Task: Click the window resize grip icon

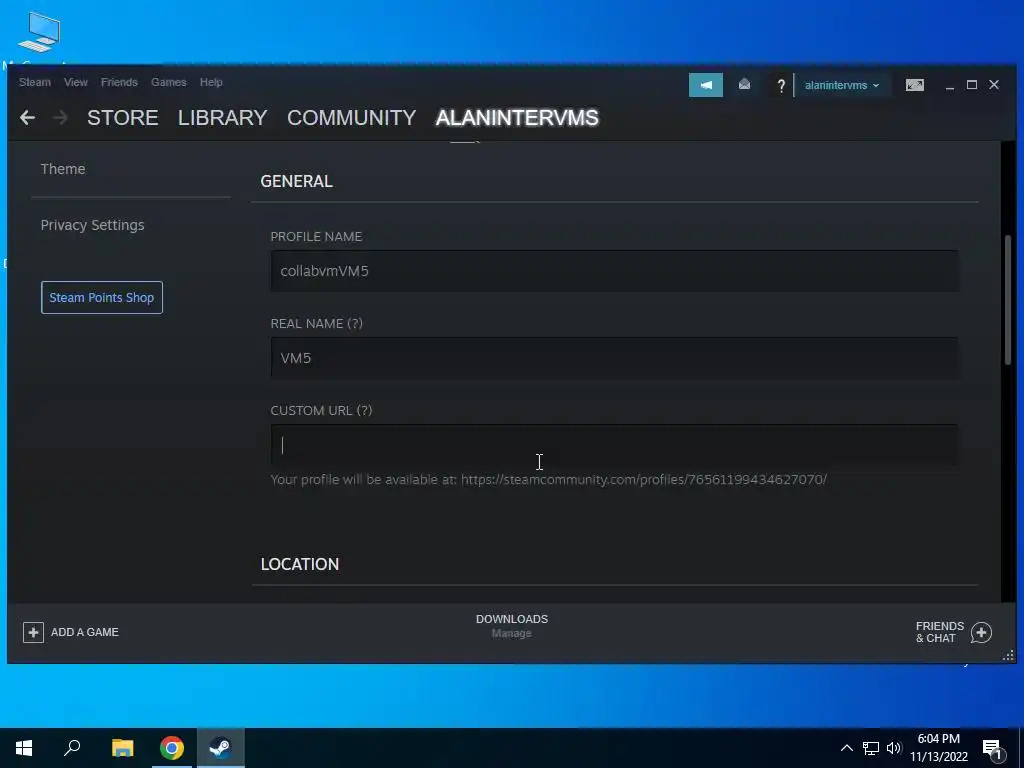Action: click(x=1008, y=656)
